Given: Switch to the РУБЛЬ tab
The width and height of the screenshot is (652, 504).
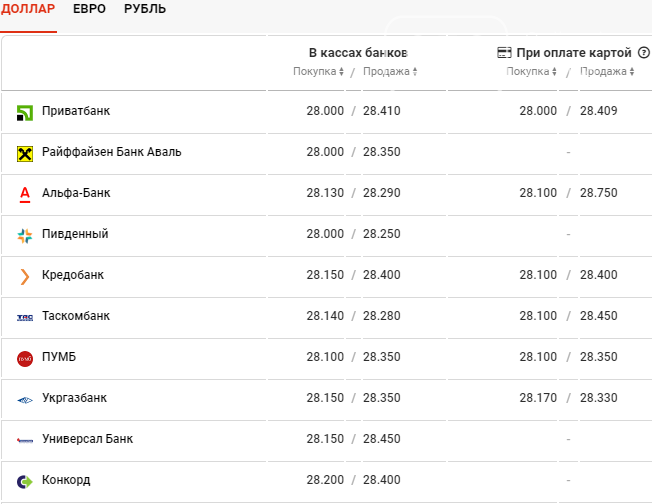Looking at the screenshot, I should 145,9.
